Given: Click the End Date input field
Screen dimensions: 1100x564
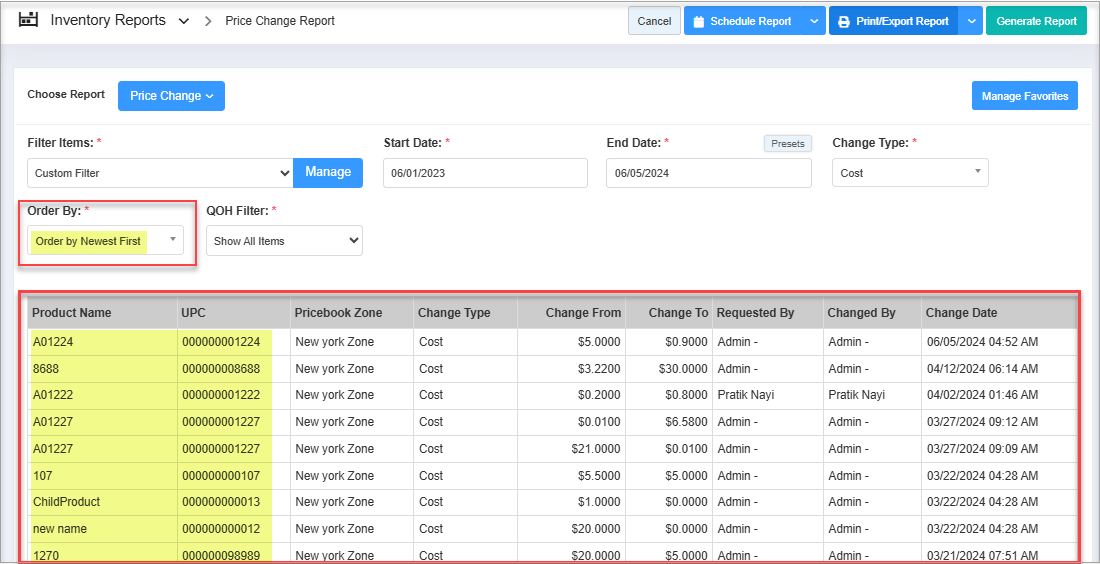Looking at the screenshot, I should click(708, 173).
